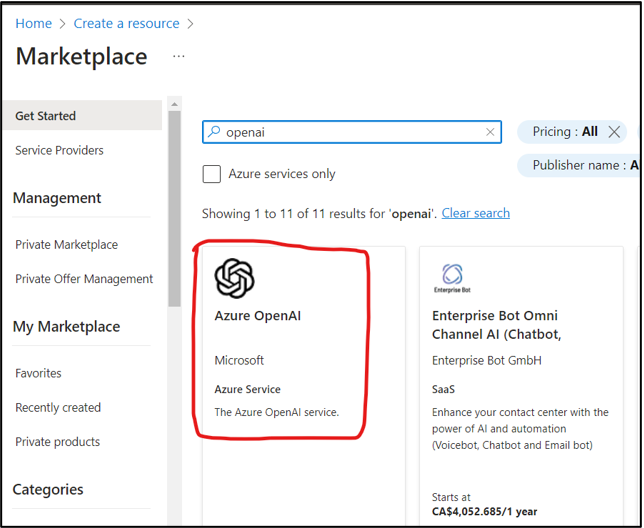Viewport: 644px width, 528px height.
Task: Open Recently created list
Action: click(58, 408)
